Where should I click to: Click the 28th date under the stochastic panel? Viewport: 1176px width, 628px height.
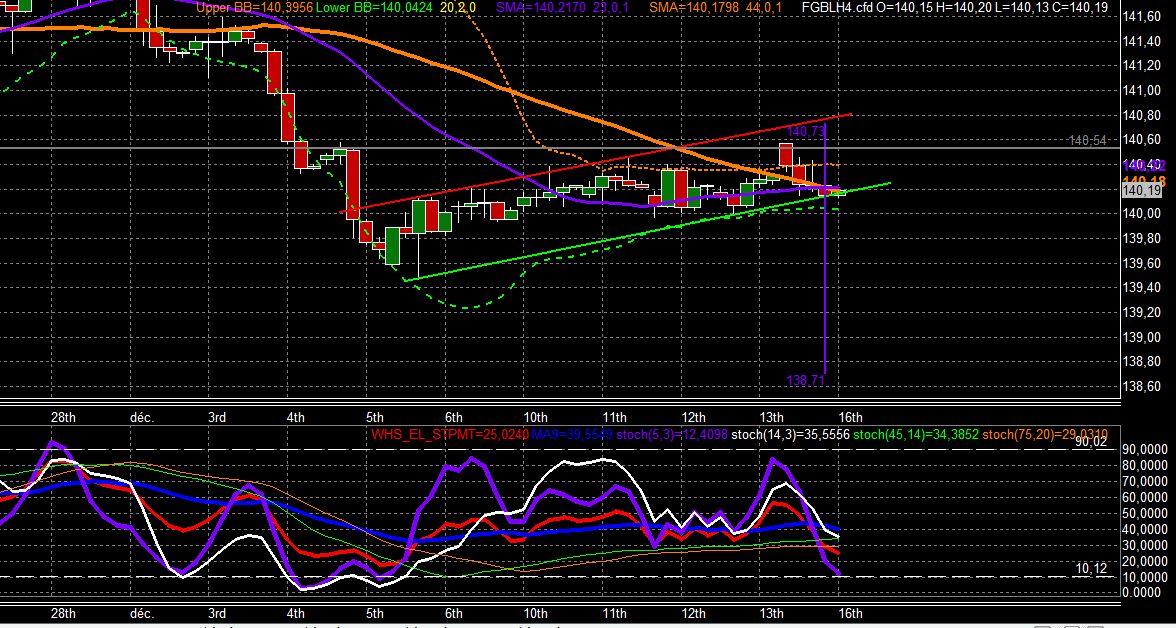click(63, 613)
